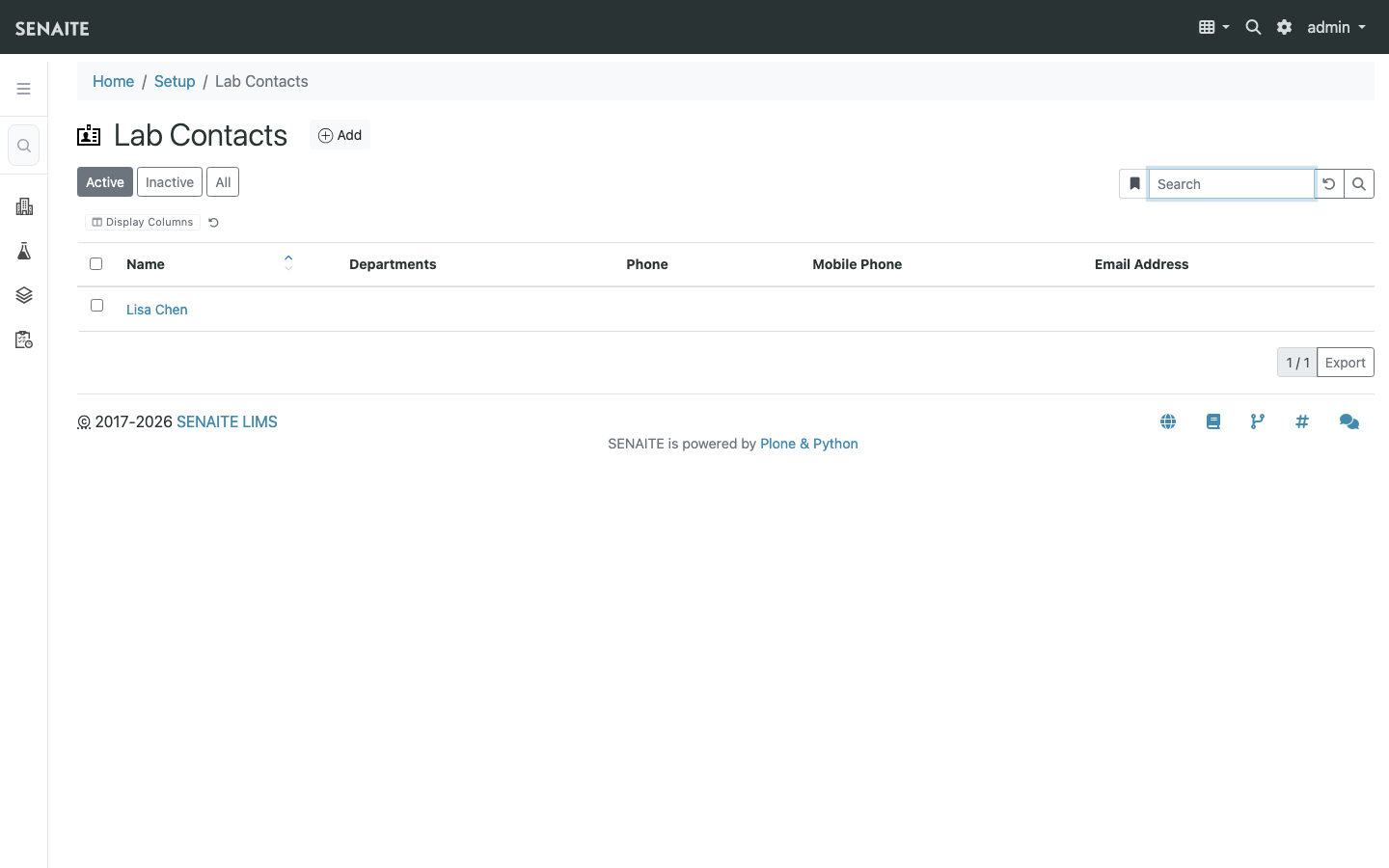Open the gear settings icon in the top bar
This screenshot has width=1389, height=868.
click(1284, 27)
